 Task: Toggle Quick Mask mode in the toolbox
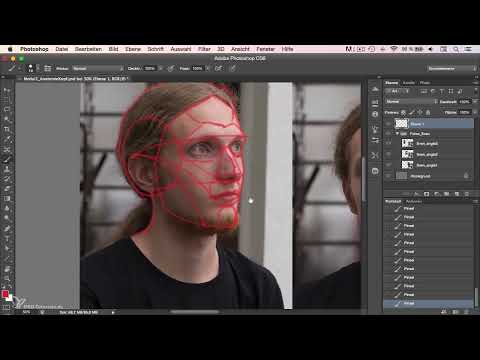point(6,308)
